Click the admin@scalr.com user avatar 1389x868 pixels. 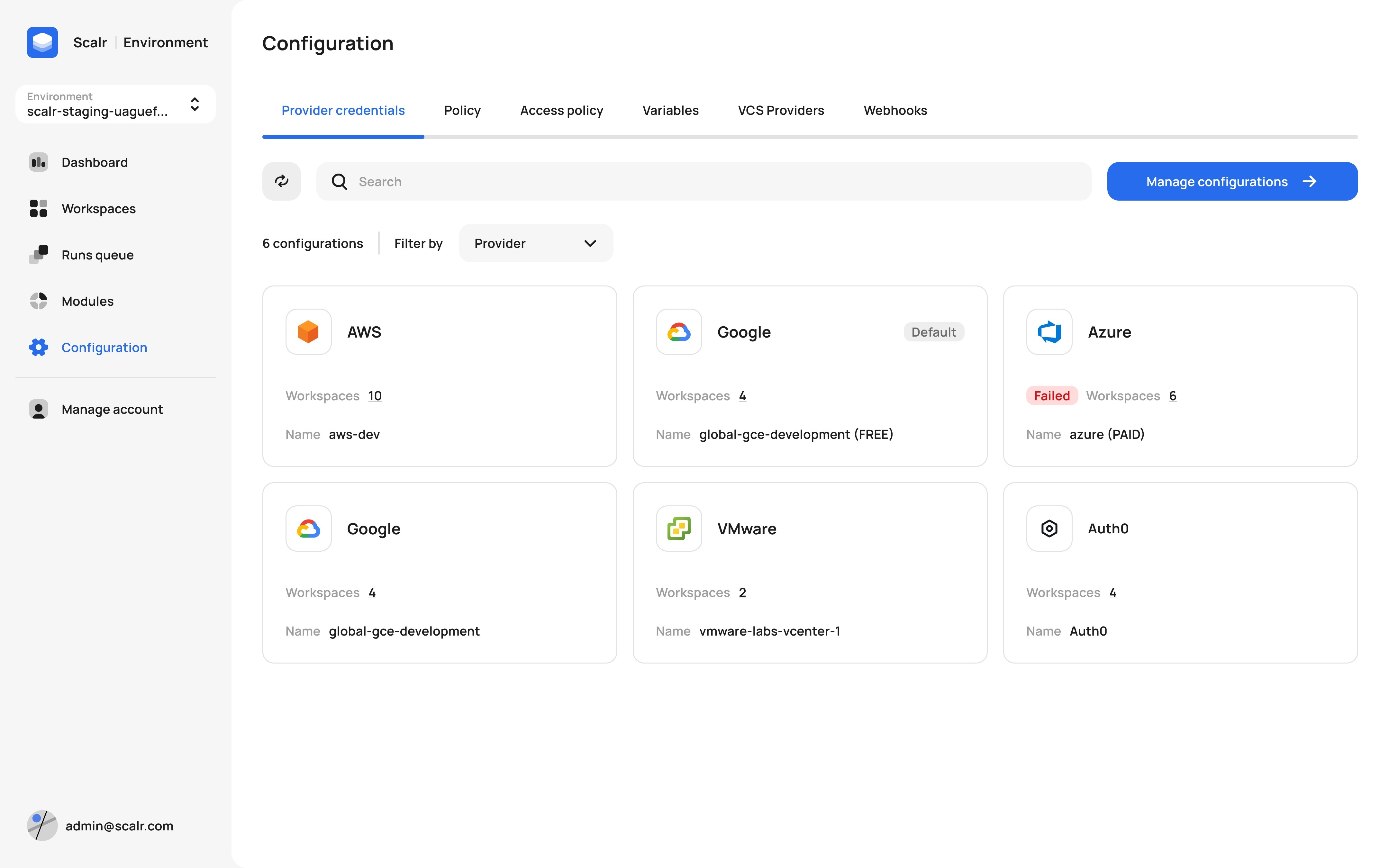42,826
